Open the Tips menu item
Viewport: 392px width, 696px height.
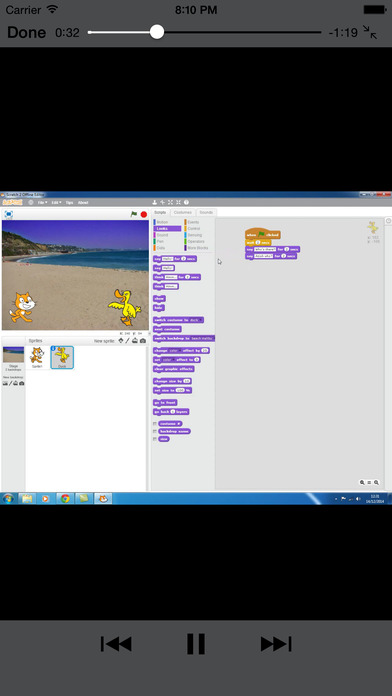point(69,202)
